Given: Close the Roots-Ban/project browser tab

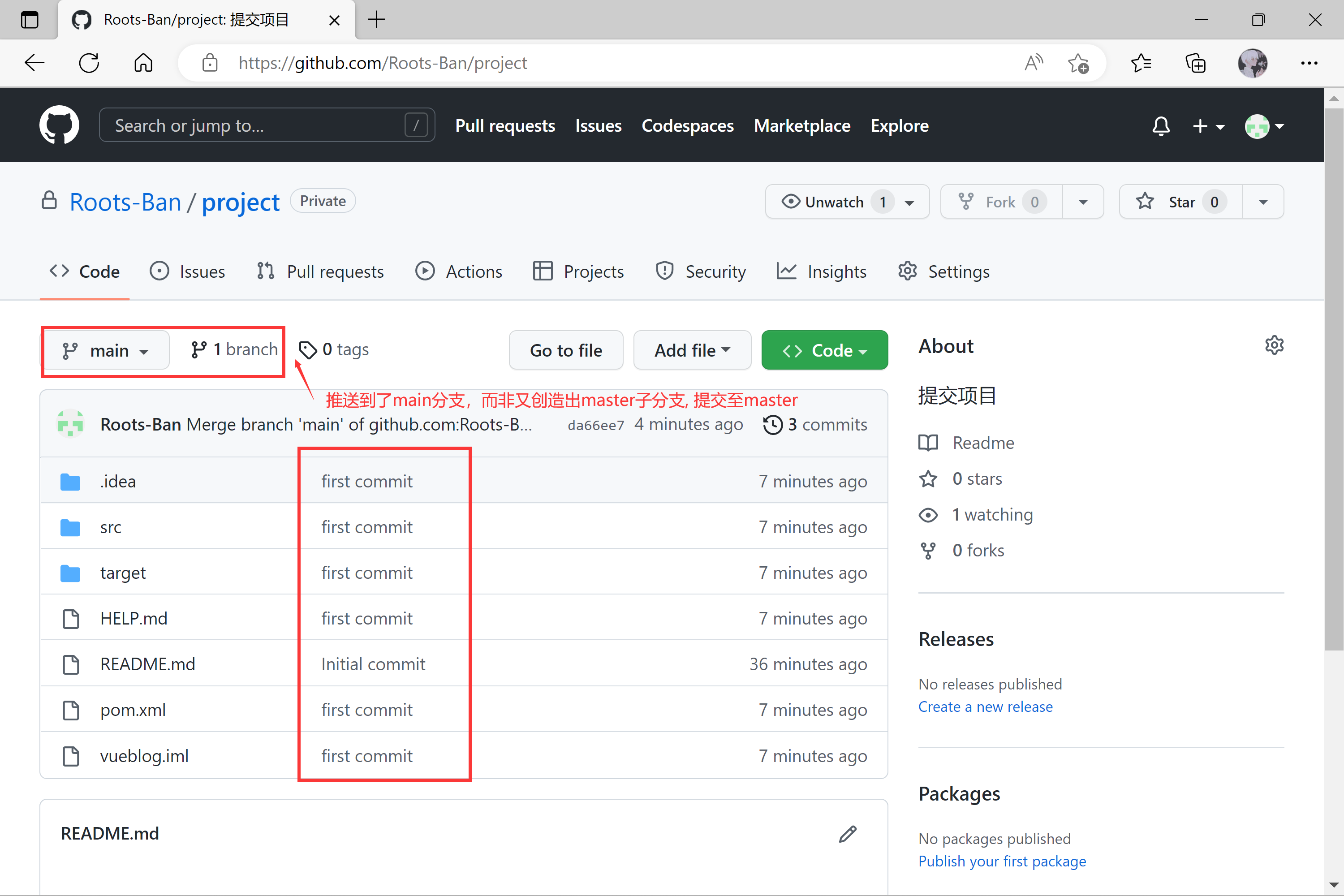Looking at the screenshot, I should [334, 21].
